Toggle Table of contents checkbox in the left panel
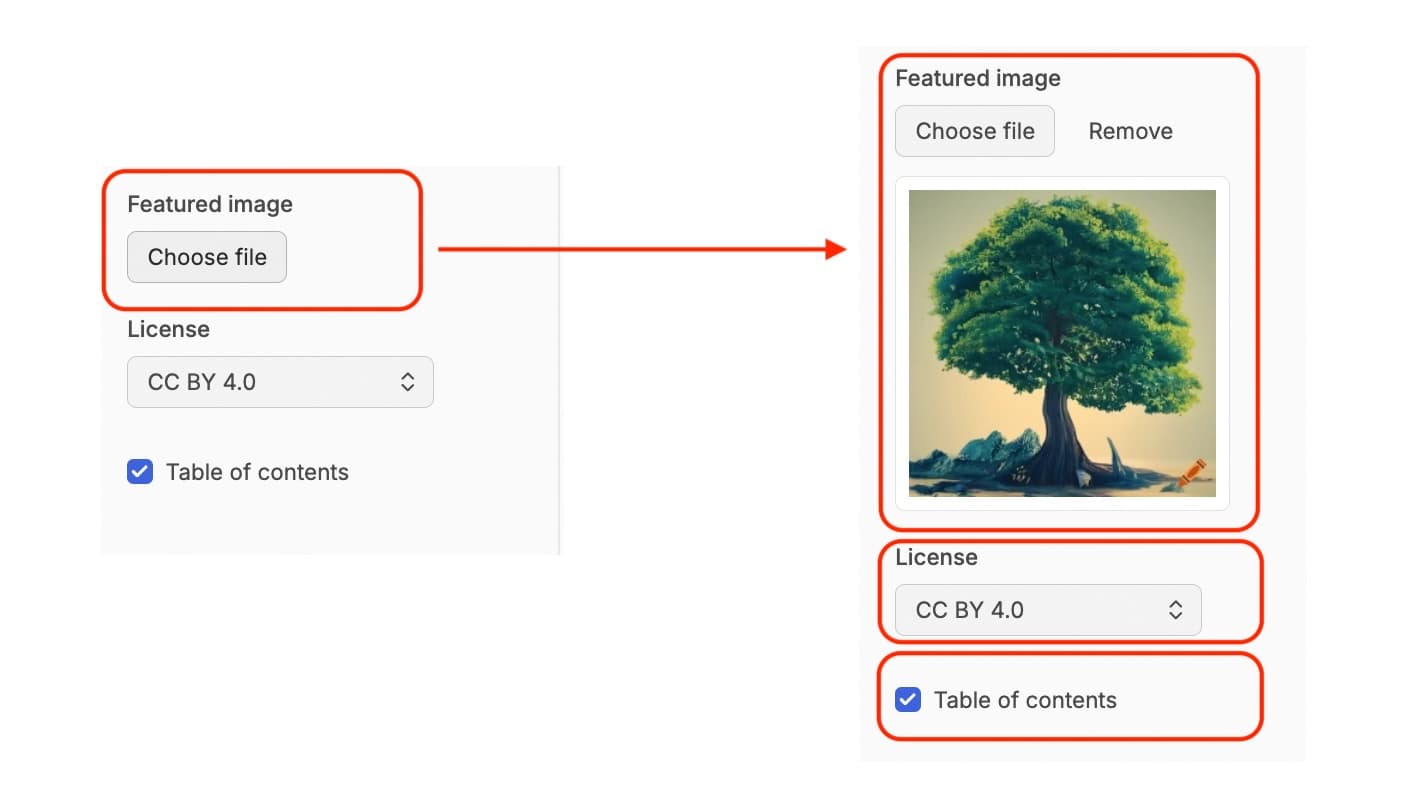This screenshot has width=1421, height=804. click(x=140, y=472)
